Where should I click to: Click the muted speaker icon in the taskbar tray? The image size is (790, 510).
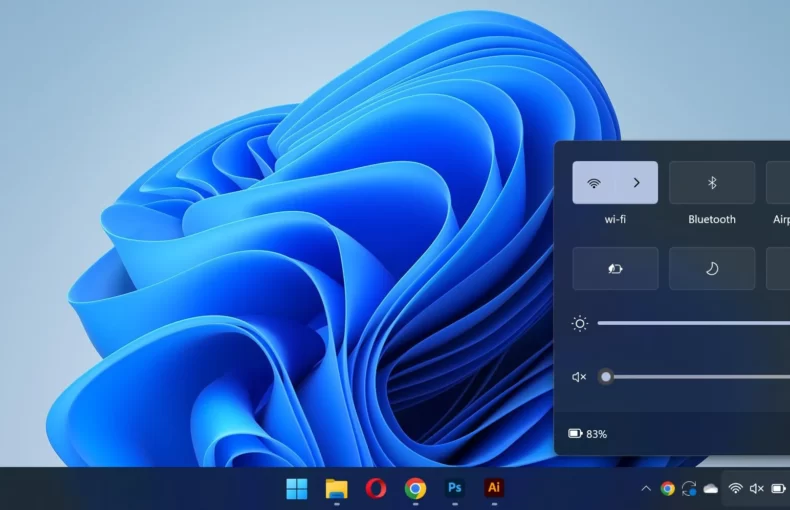pyautogui.click(x=756, y=488)
